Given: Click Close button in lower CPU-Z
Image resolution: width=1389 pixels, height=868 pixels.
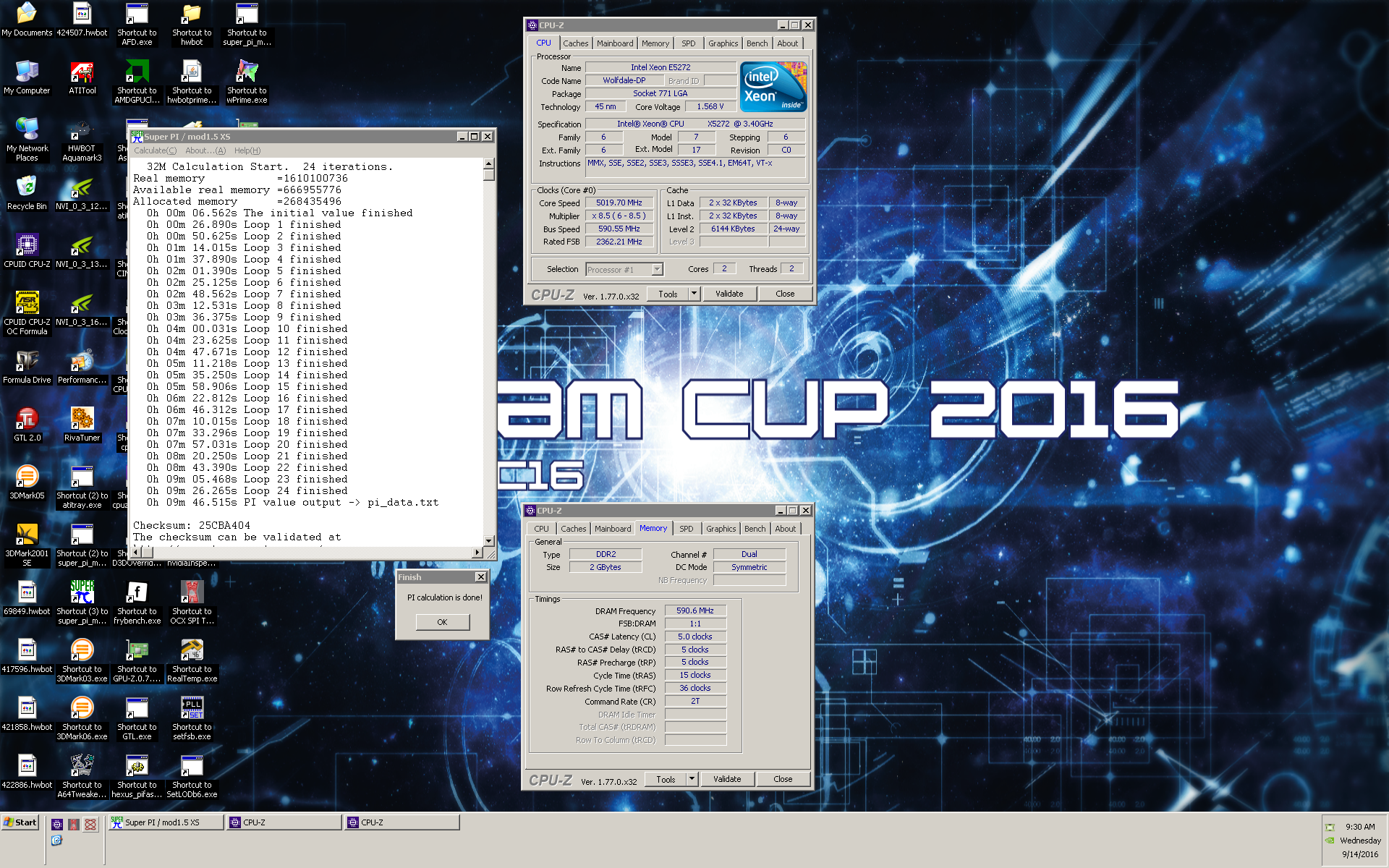Looking at the screenshot, I should point(783,779).
